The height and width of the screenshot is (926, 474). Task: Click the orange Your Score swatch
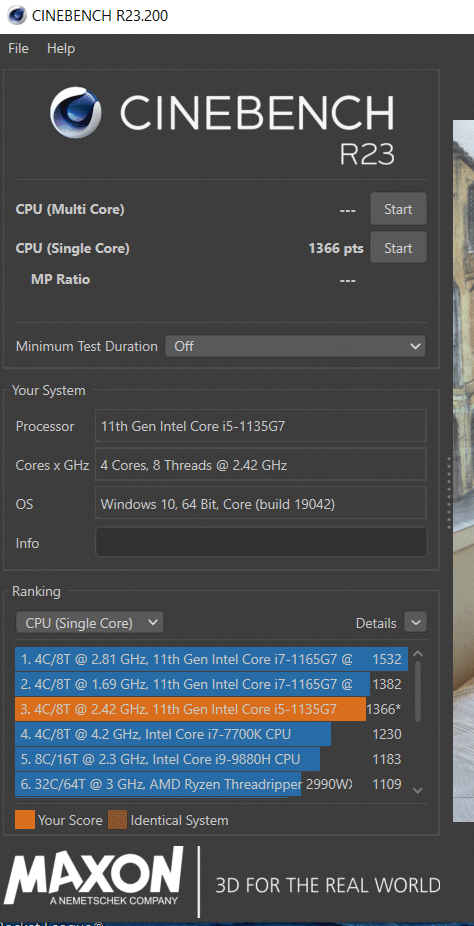tap(25, 820)
